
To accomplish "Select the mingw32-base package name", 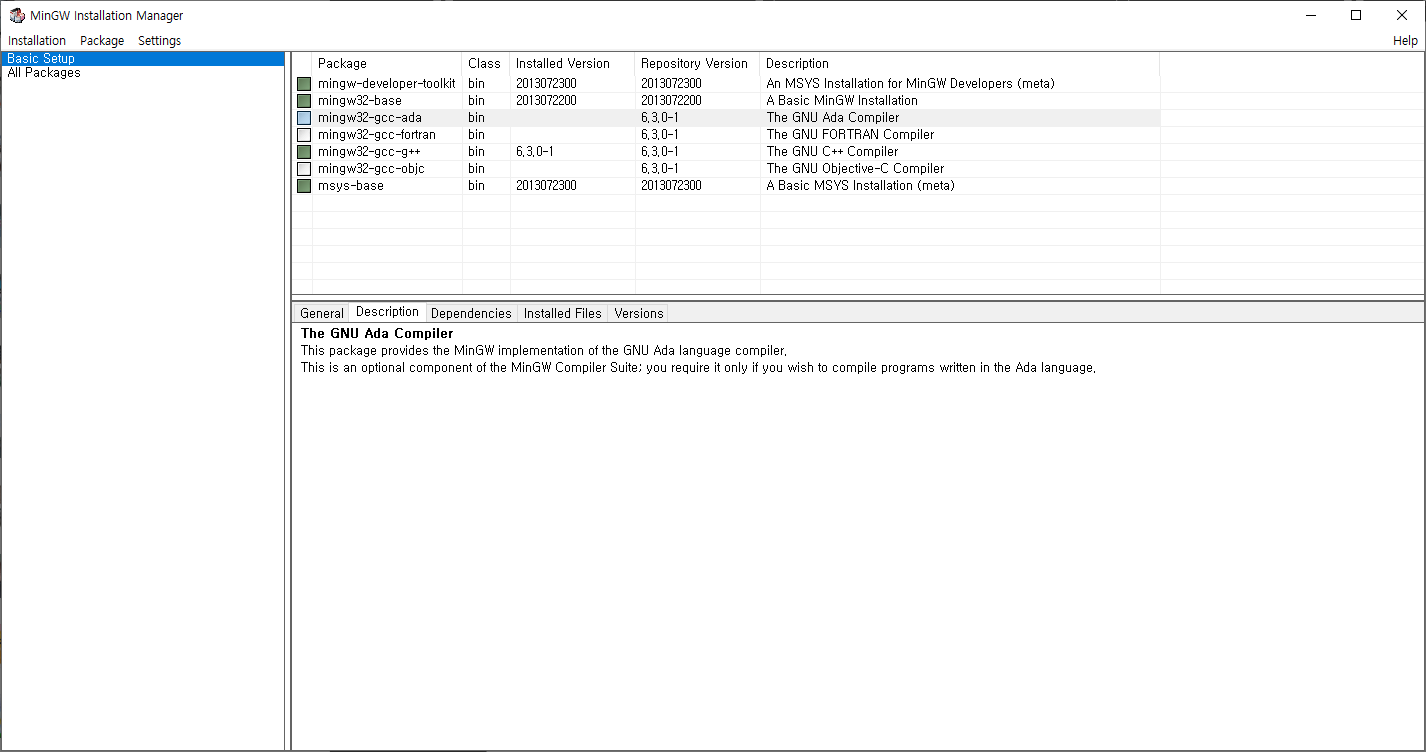I will click(360, 101).
